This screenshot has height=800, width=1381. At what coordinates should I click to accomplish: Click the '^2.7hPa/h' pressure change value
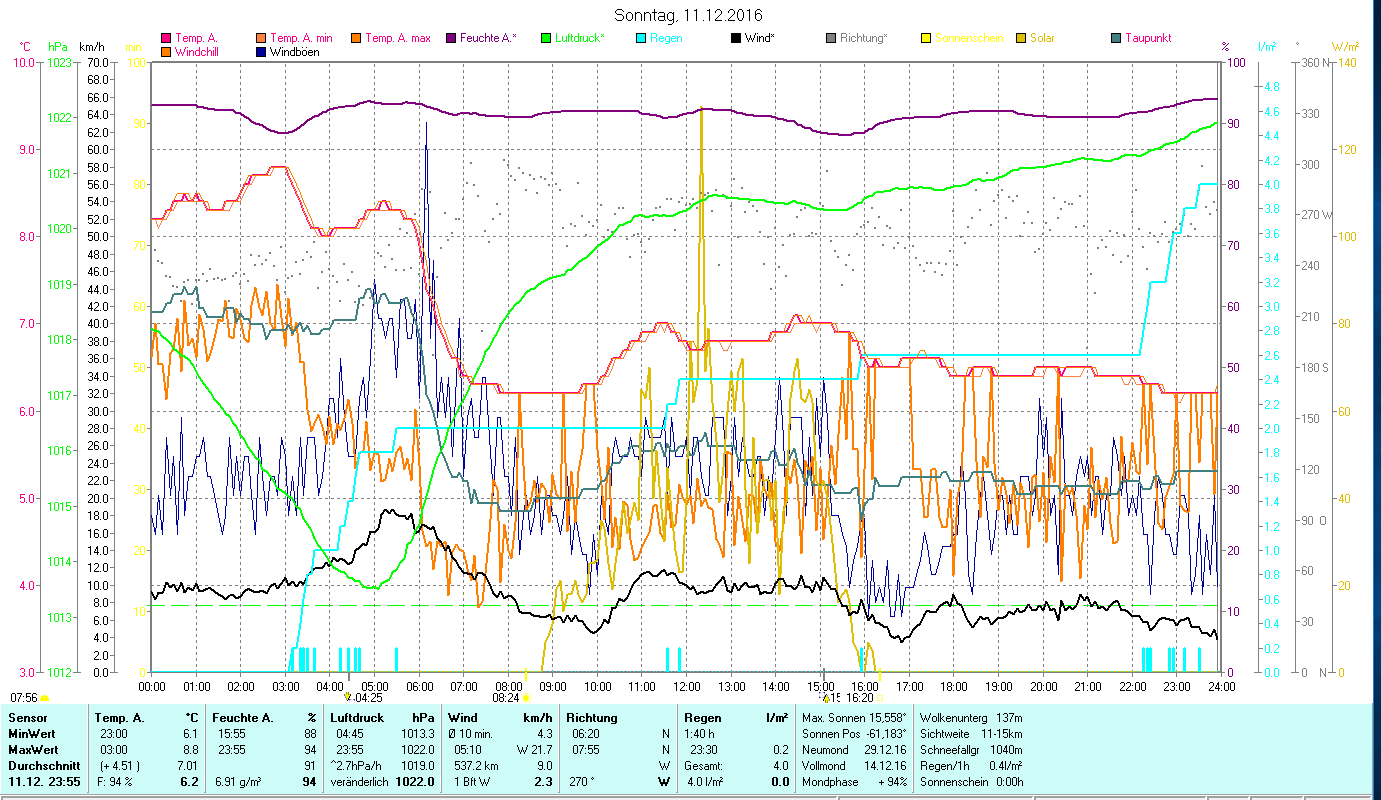click(x=357, y=766)
